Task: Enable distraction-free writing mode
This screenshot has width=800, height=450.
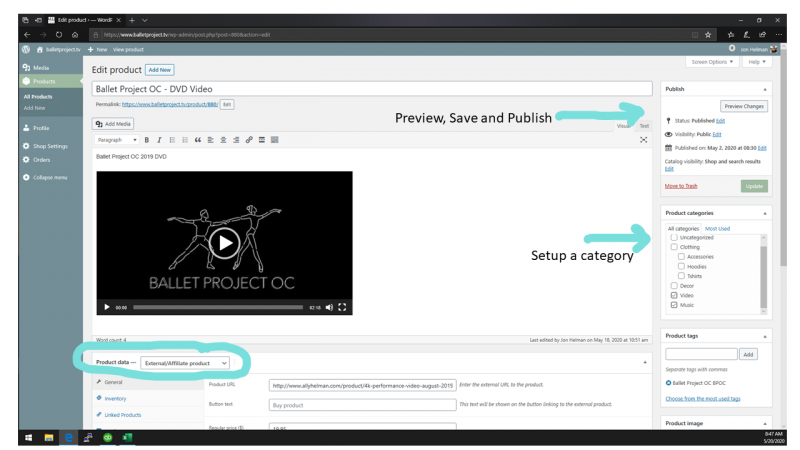Action: point(644,140)
